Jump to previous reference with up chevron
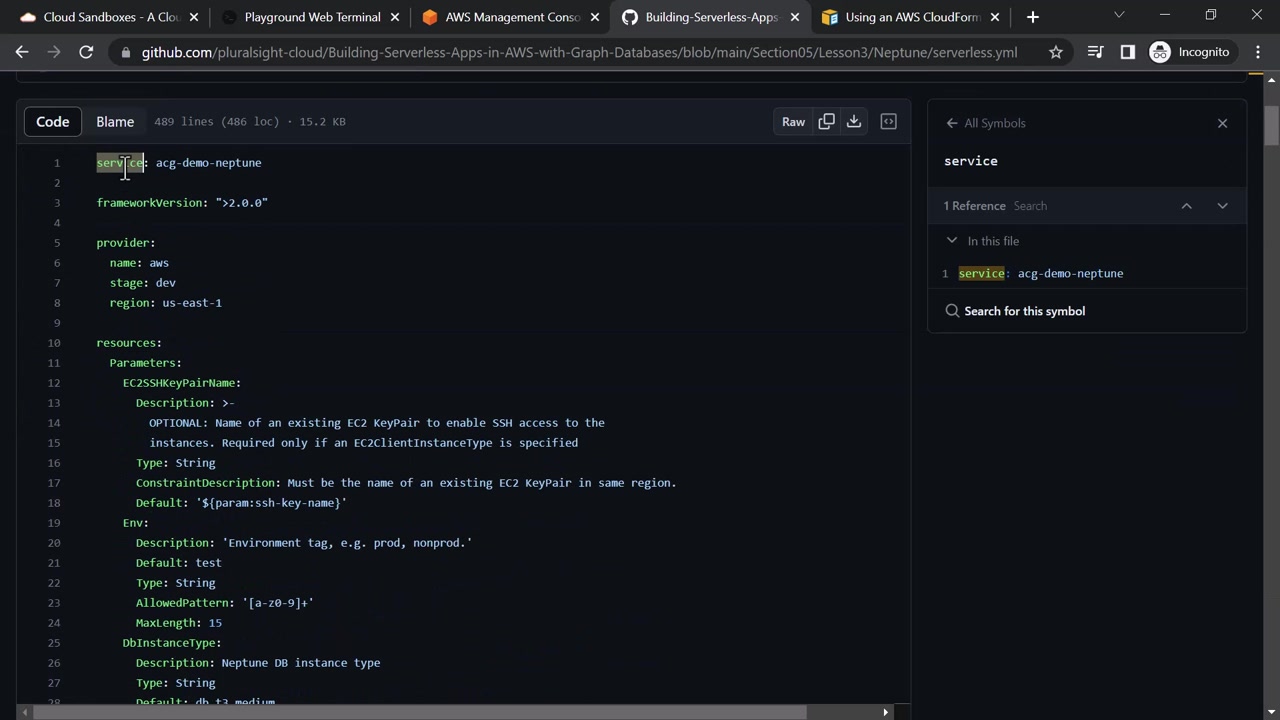The width and height of the screenshot is (1280, 720). (x=1187, y=206)
